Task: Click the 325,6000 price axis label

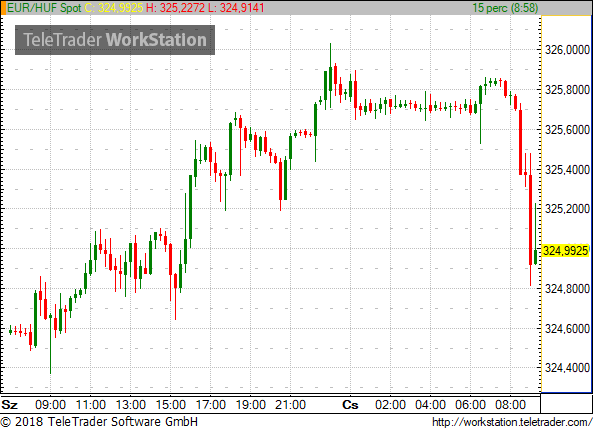Action: pos(567,130)
